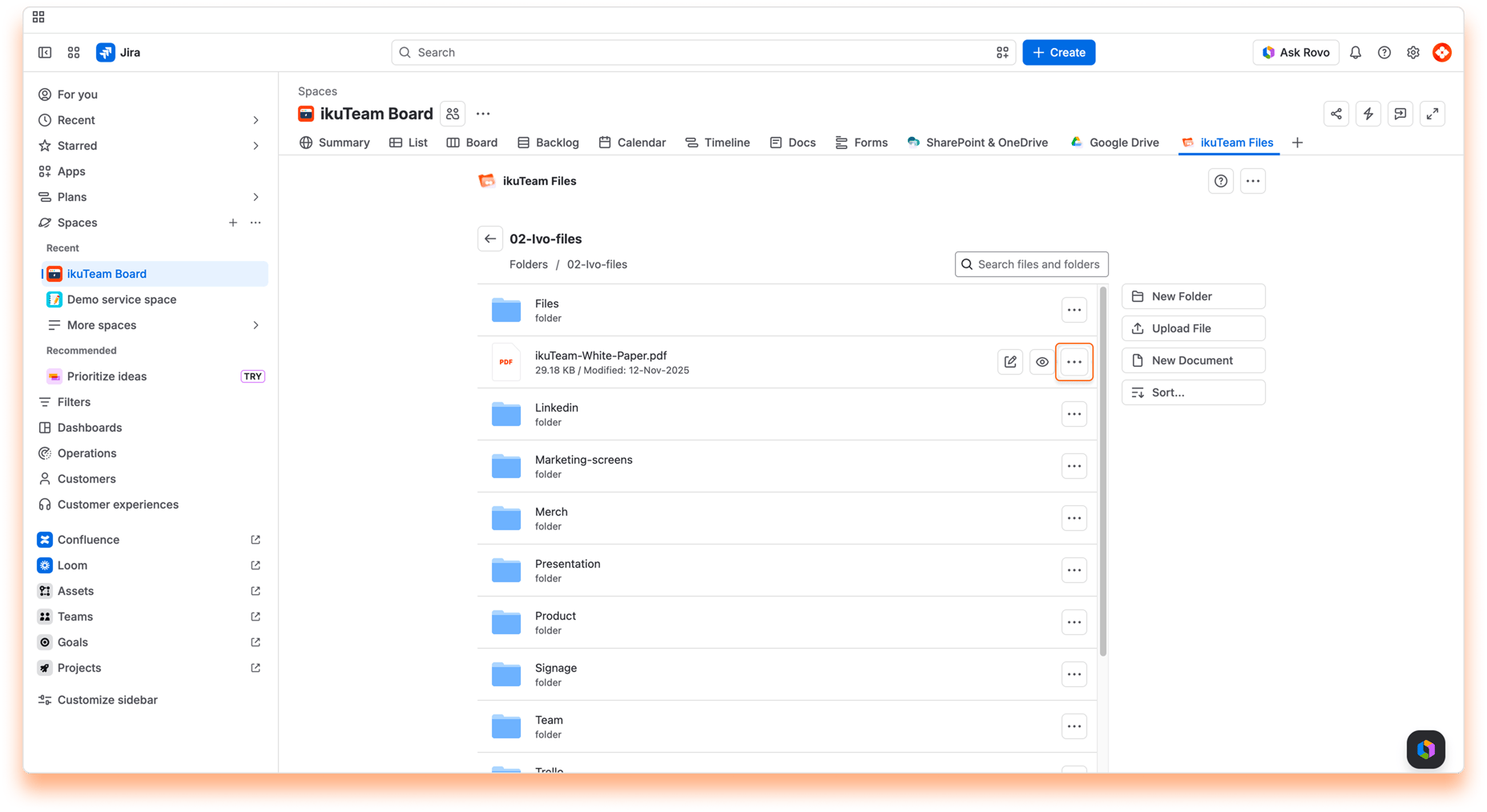Image resolution: width=1487 pixels, height=812 pixels.
Task: Open the Sort... options button
Action: (x=1193, y=392)
